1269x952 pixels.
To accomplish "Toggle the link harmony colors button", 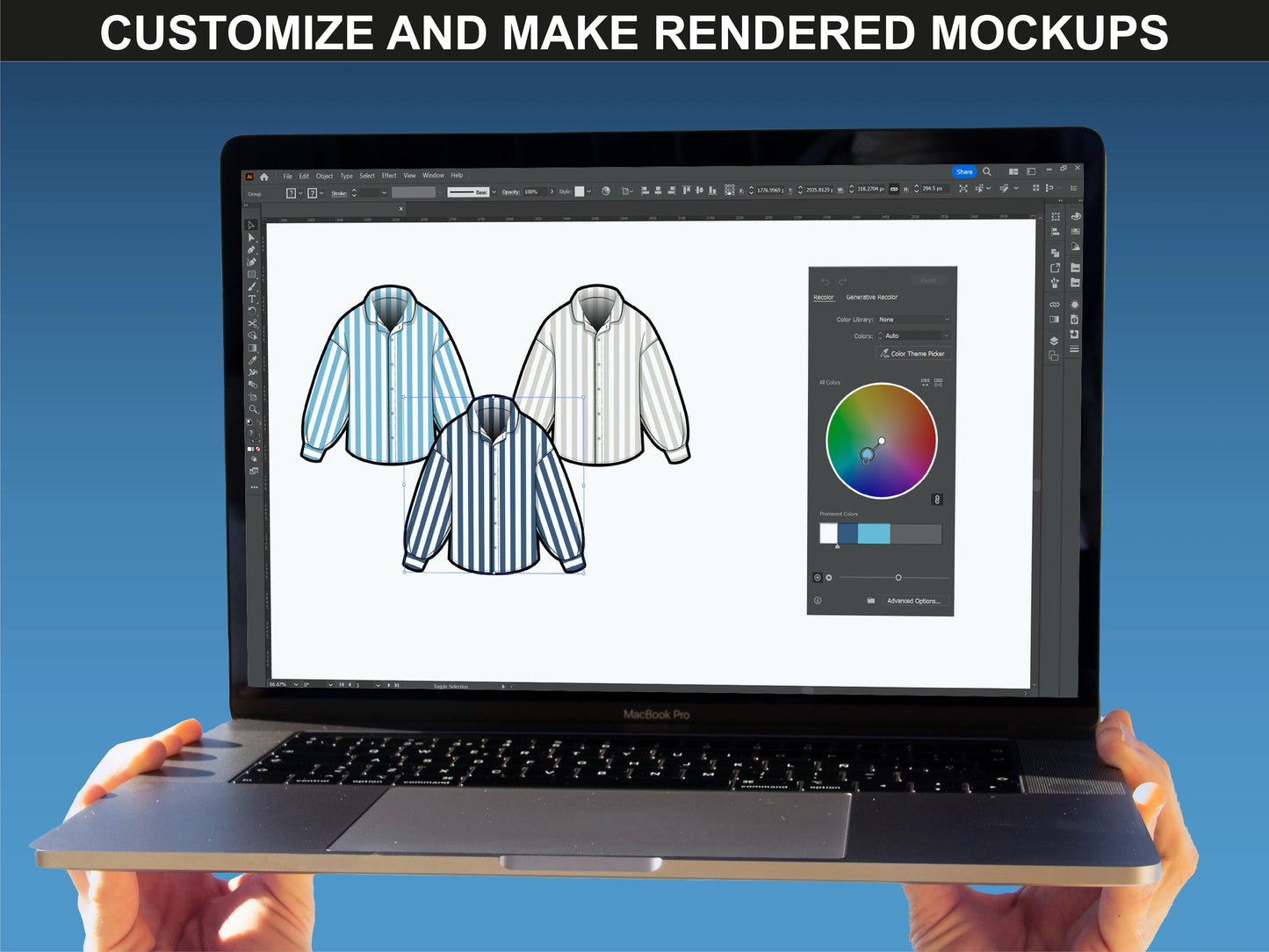I will click(937, 500).
